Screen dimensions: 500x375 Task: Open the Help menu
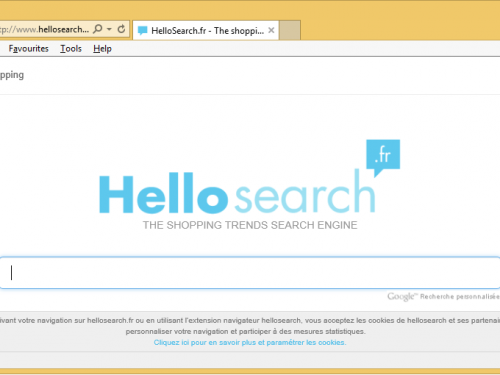(x=102, y=49)
